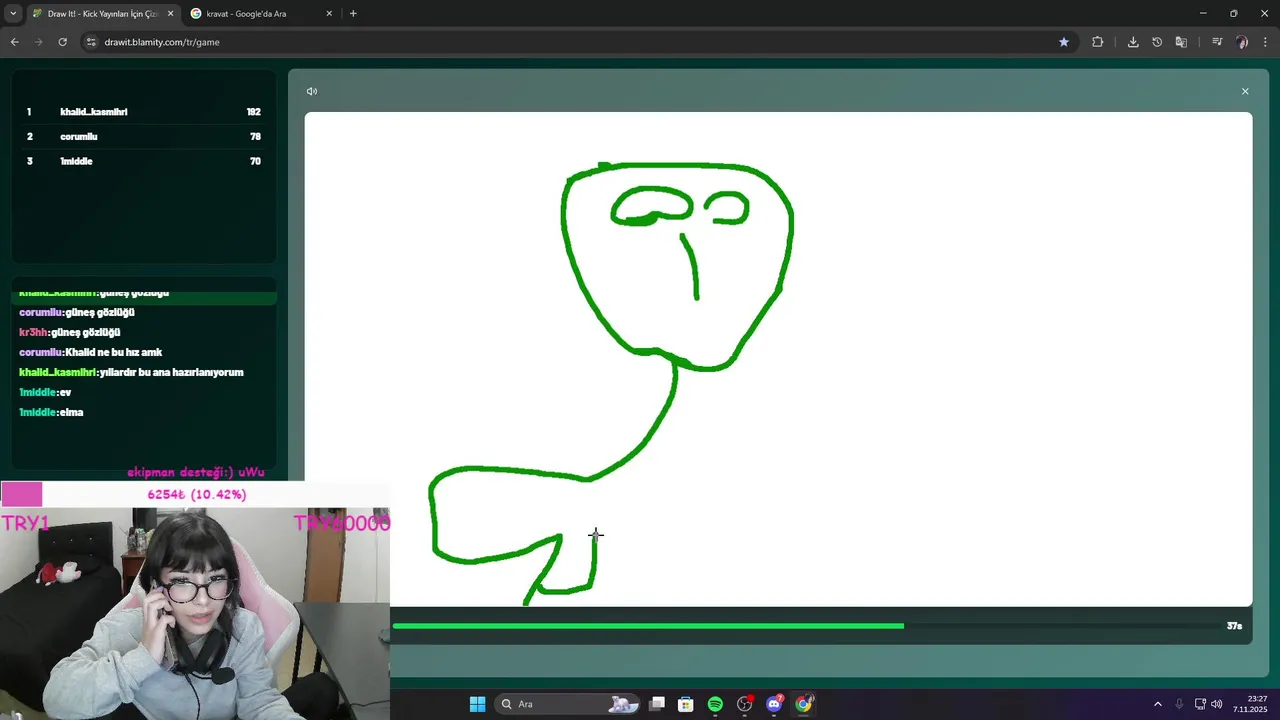Click the streamer webcam overlay
This screenshot has width=1280, height=720.
point(195,613)
